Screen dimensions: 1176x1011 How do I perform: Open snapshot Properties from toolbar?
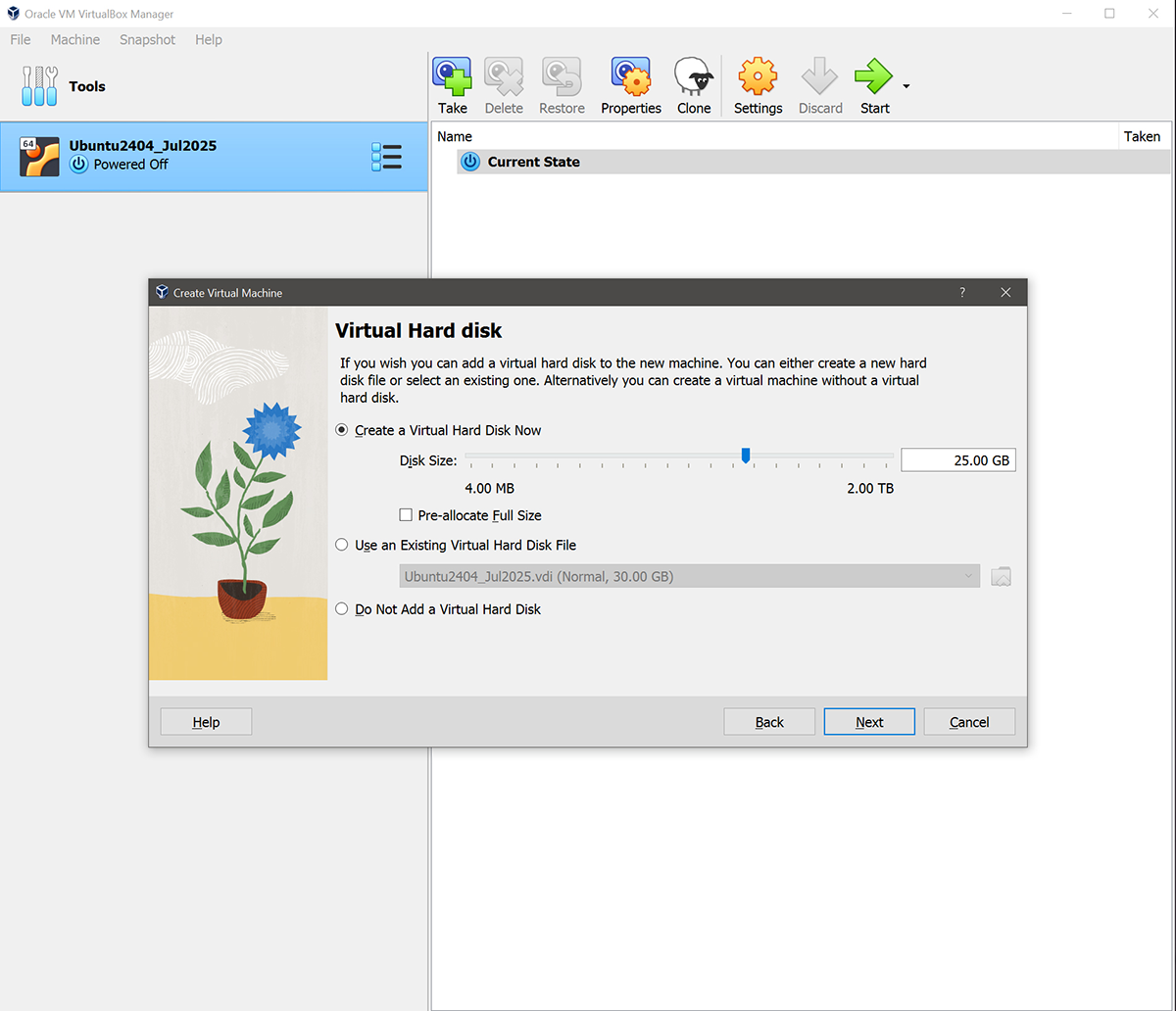pyautogui.click(x=631, y=76)
